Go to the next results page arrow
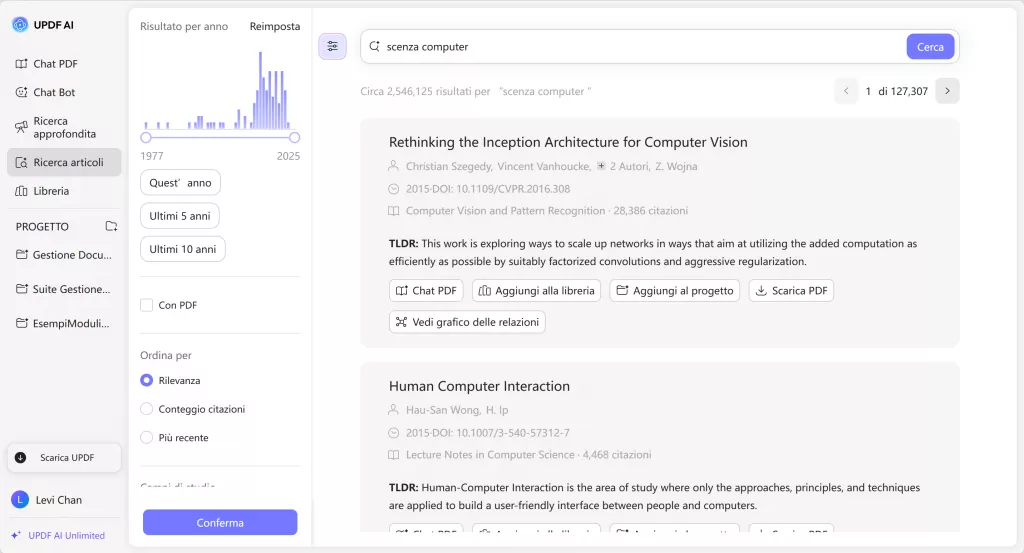 [x=947, y=91]
